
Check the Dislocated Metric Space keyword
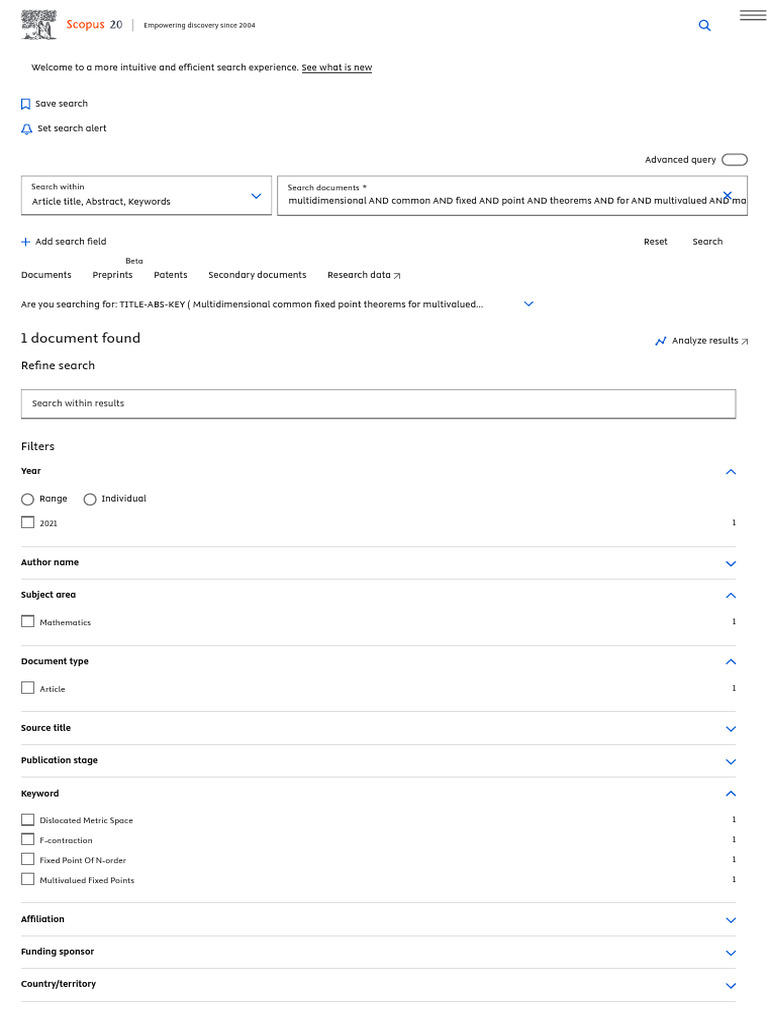tap(27, 820)
